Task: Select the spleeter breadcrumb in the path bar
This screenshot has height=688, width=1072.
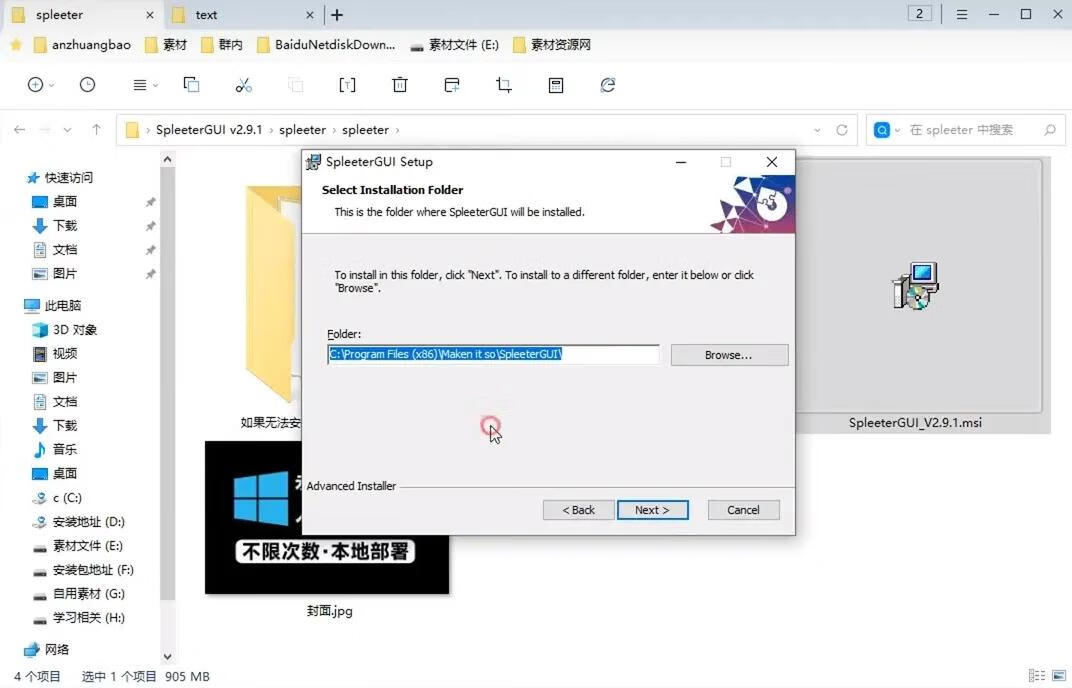Action: click(x=302, y=130)
